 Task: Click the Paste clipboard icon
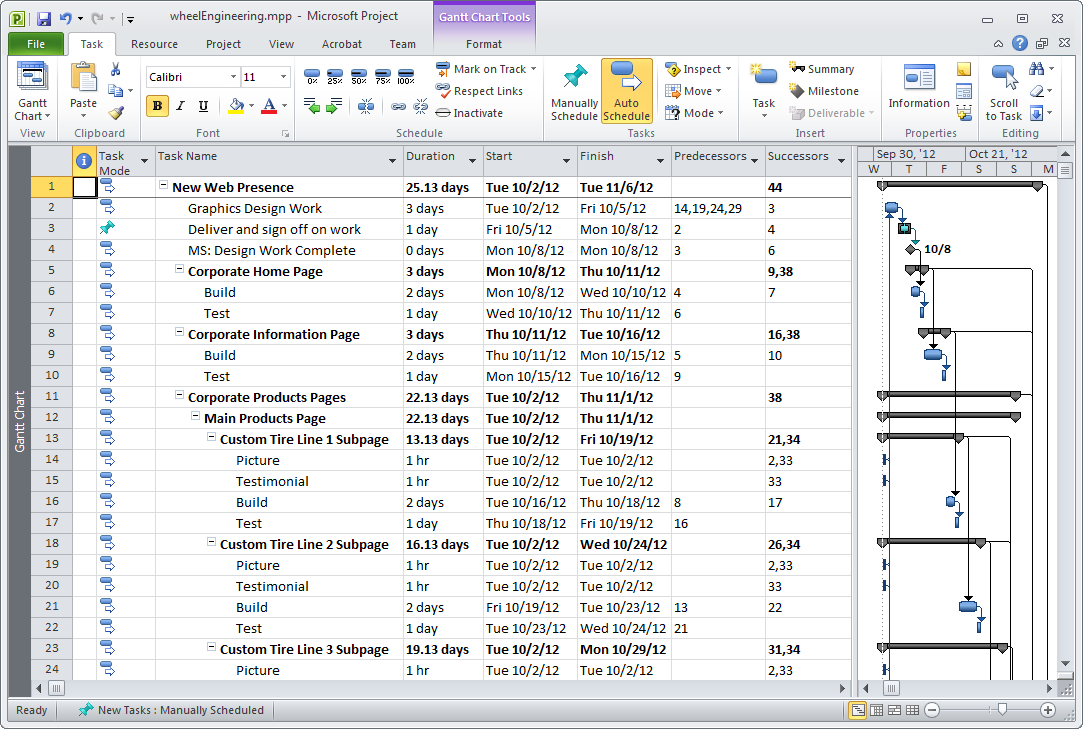(x=84, y=77)
